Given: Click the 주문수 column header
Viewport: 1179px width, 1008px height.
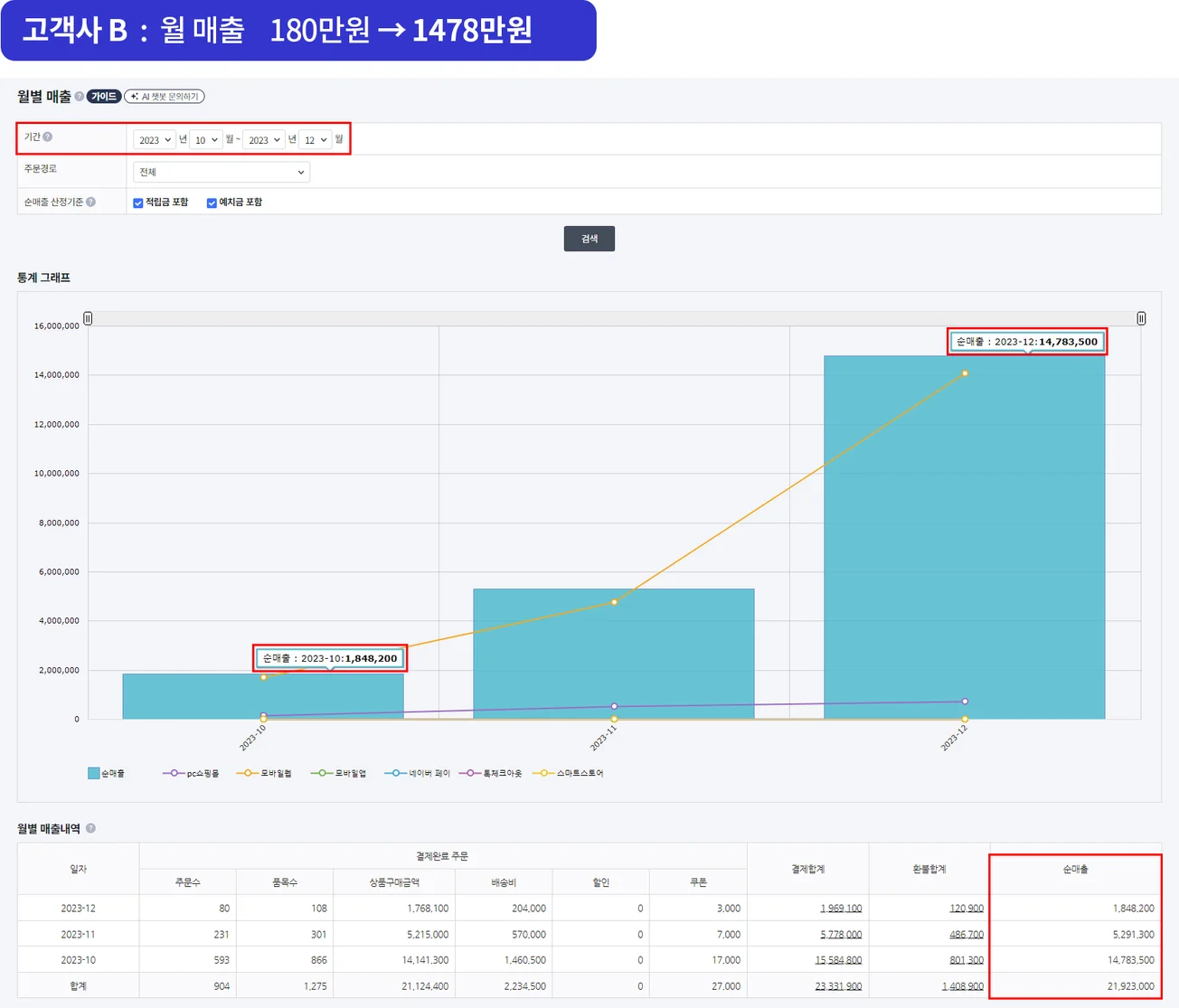Looking at the screenshot, I should tap(188, 882).
